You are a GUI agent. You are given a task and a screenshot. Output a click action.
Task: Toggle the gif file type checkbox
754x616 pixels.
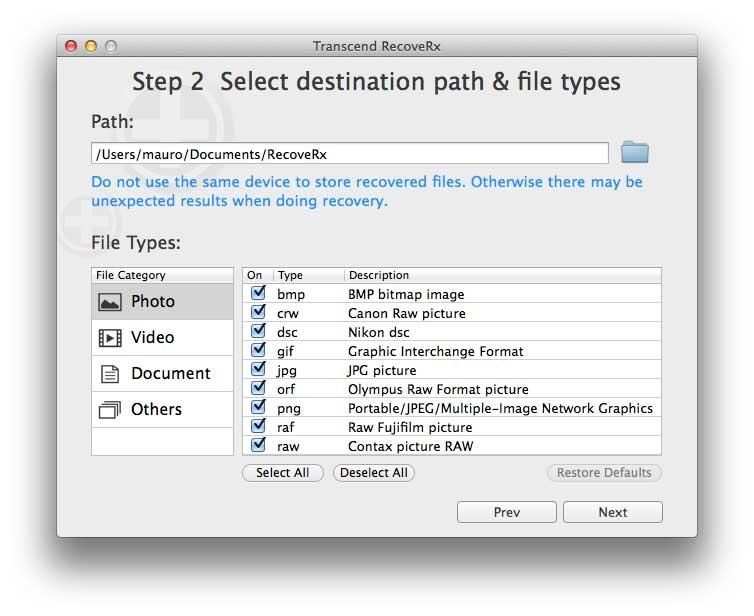coord(258,351)
